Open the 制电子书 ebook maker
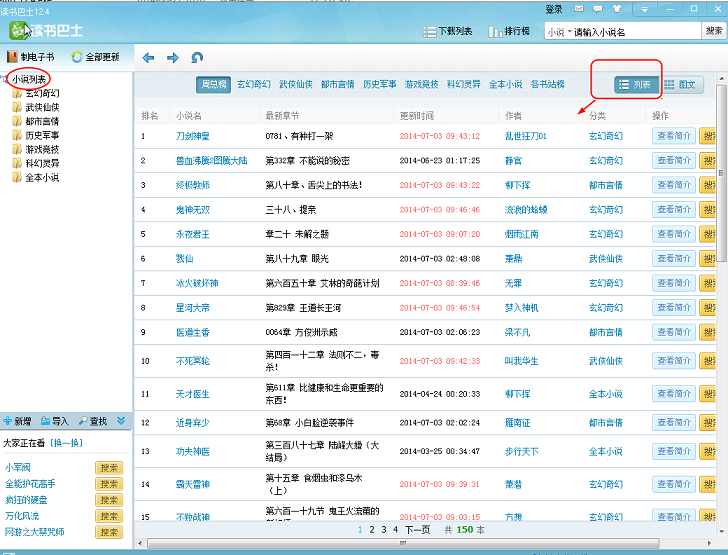 [x=31, y=57]
